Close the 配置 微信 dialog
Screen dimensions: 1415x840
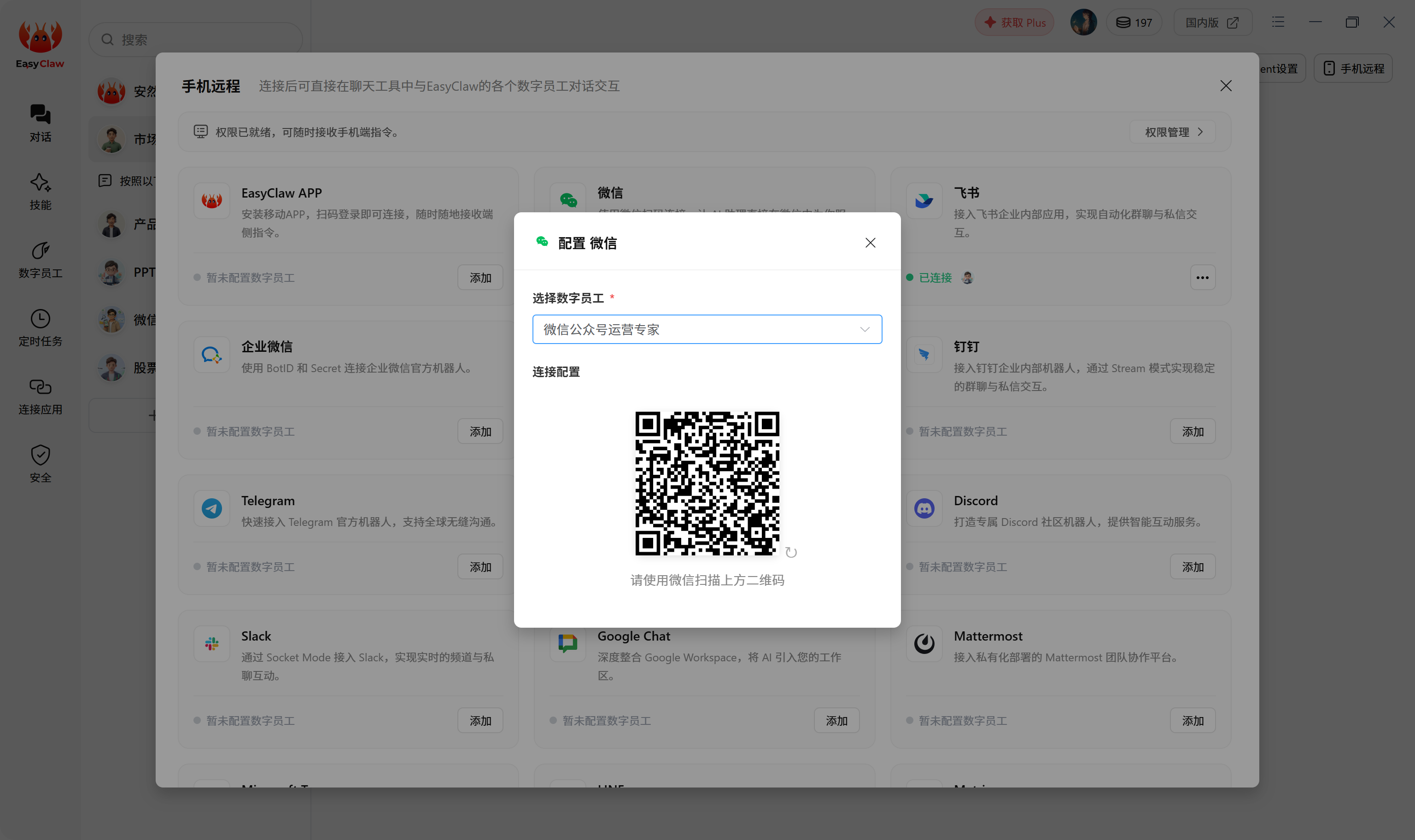pos(871,243)
